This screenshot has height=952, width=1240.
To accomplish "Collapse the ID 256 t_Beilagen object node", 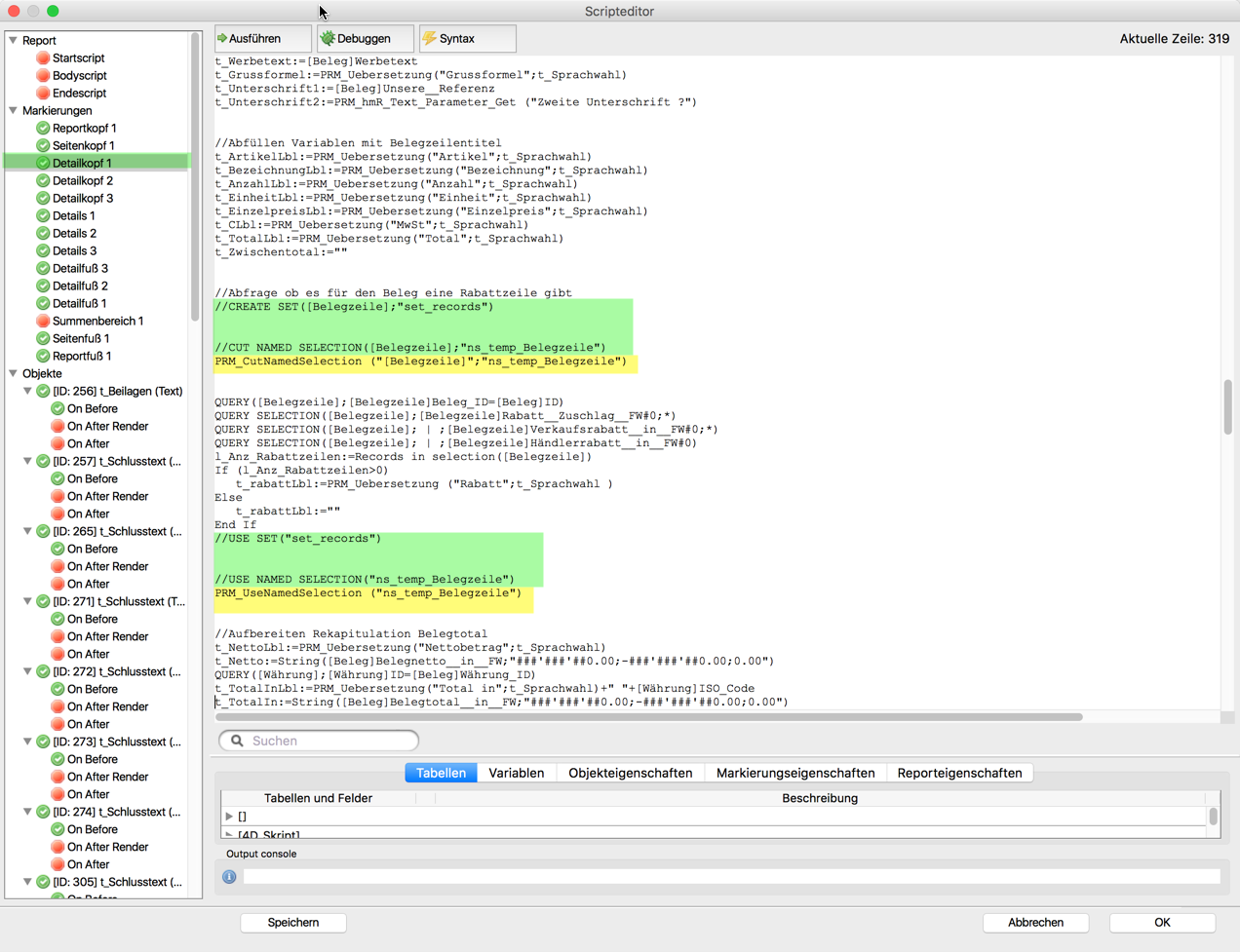I will pos(28,392).
